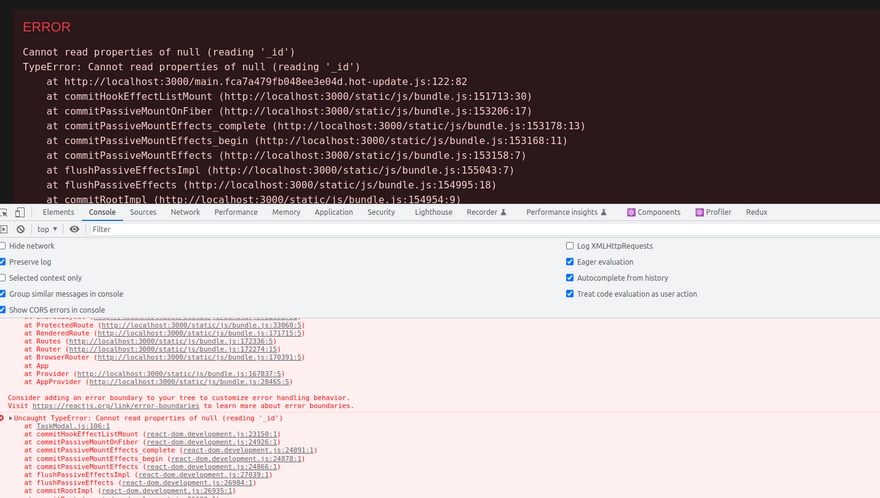Open the Redux tab
The width and height of the screenshot is (880, 498).
tap(756, 213)
